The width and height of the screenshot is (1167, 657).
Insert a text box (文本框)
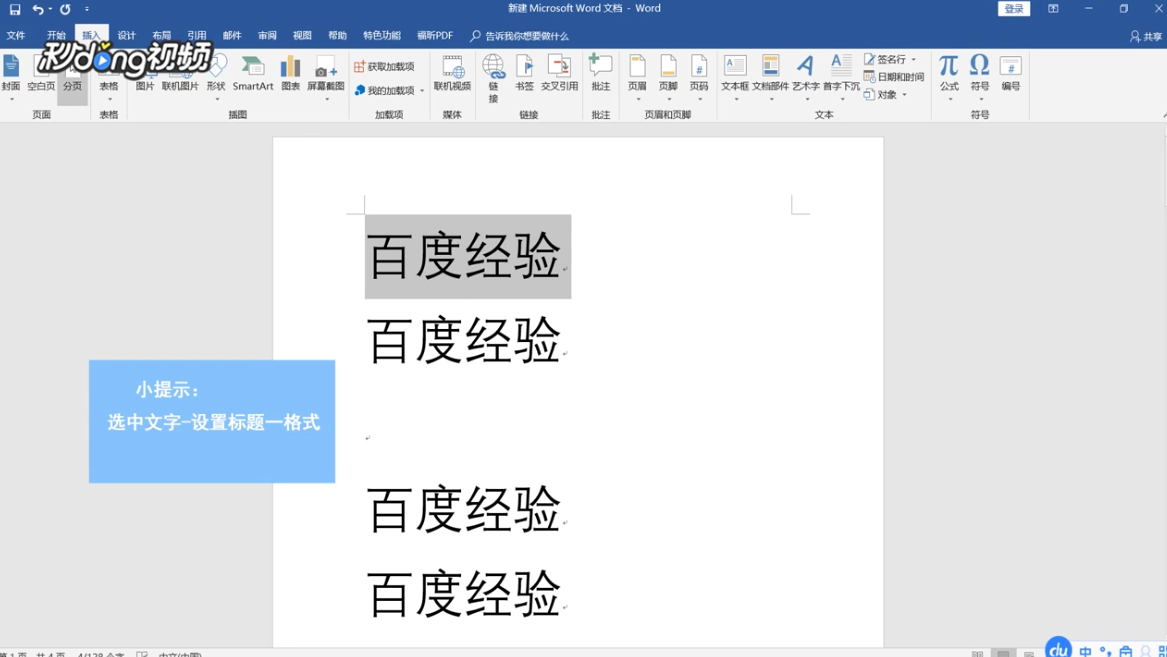click(x=735, y=73)
